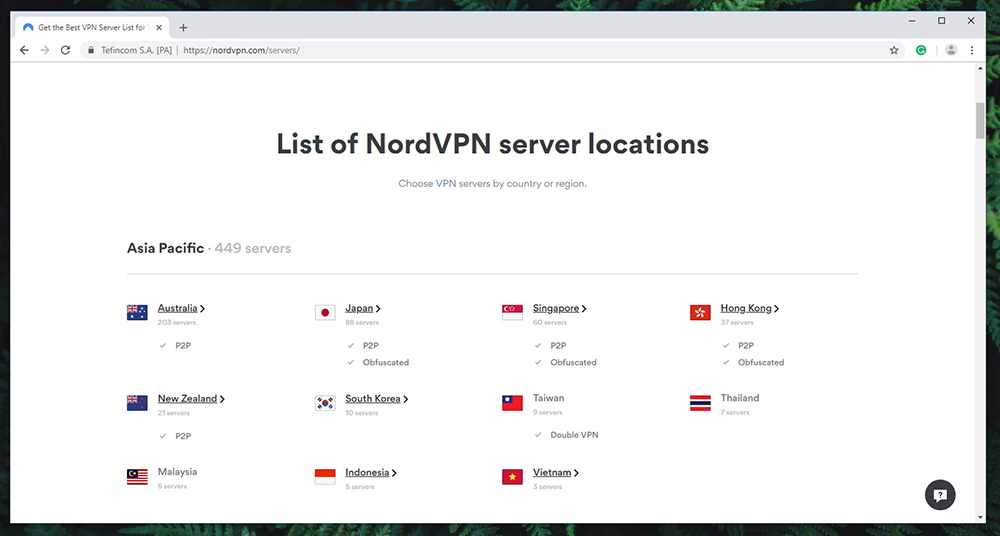
Task: Click the browser back arrow
Action: (24, 50)
